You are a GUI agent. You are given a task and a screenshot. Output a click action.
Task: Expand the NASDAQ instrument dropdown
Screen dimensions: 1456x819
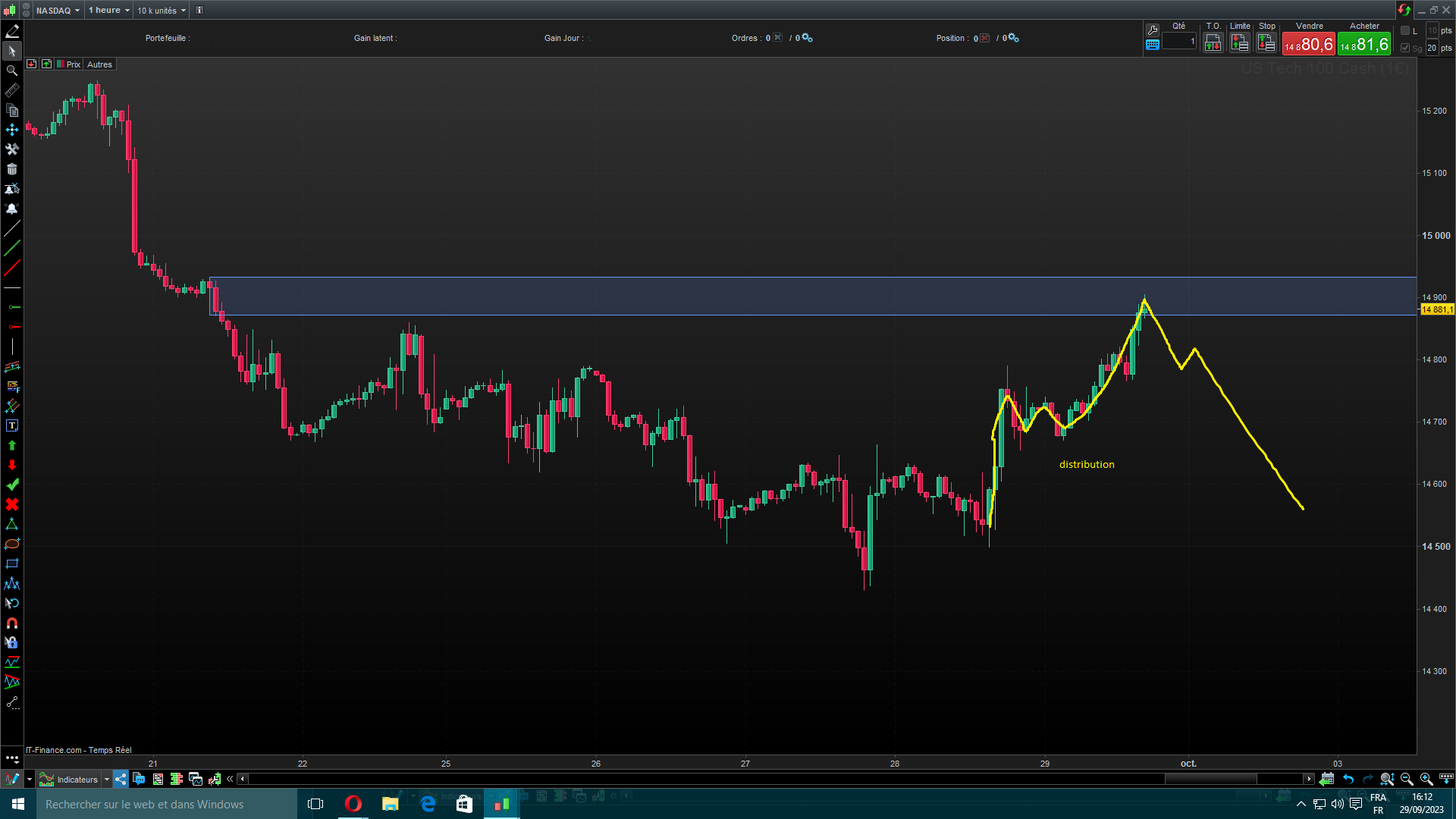pos(58,10)
